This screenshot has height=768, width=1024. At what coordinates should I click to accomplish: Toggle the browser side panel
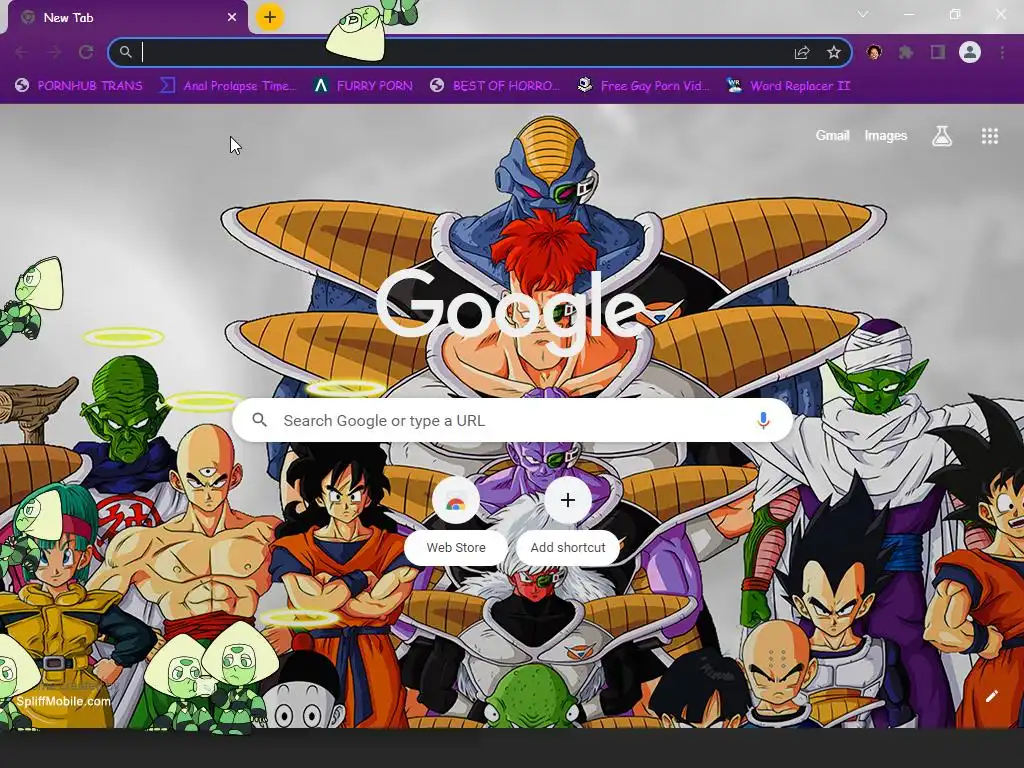pos(938,52)
